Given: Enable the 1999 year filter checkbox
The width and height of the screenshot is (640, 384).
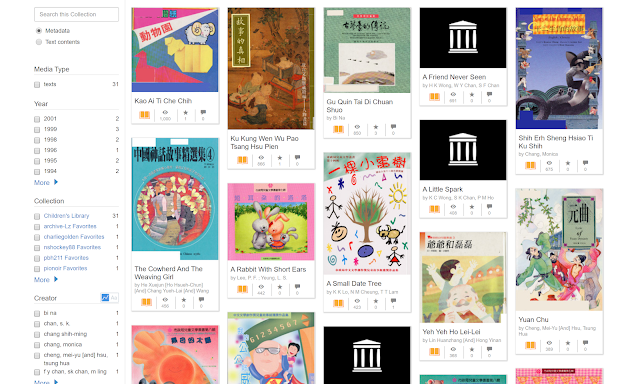Looking at the screenshot, I should [37, 129].
